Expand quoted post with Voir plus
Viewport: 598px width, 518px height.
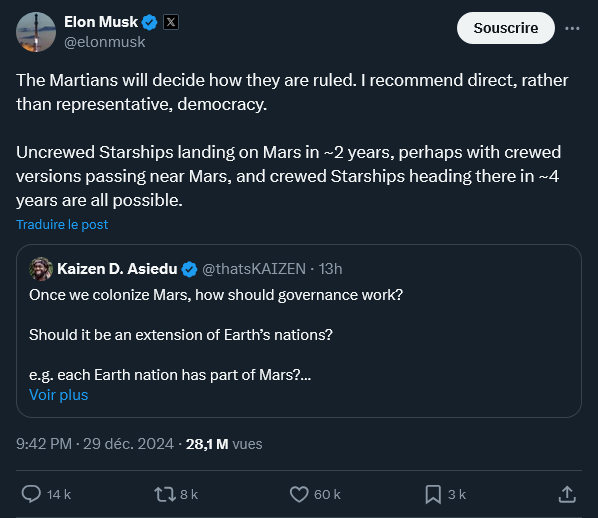(x=59, y=395)
